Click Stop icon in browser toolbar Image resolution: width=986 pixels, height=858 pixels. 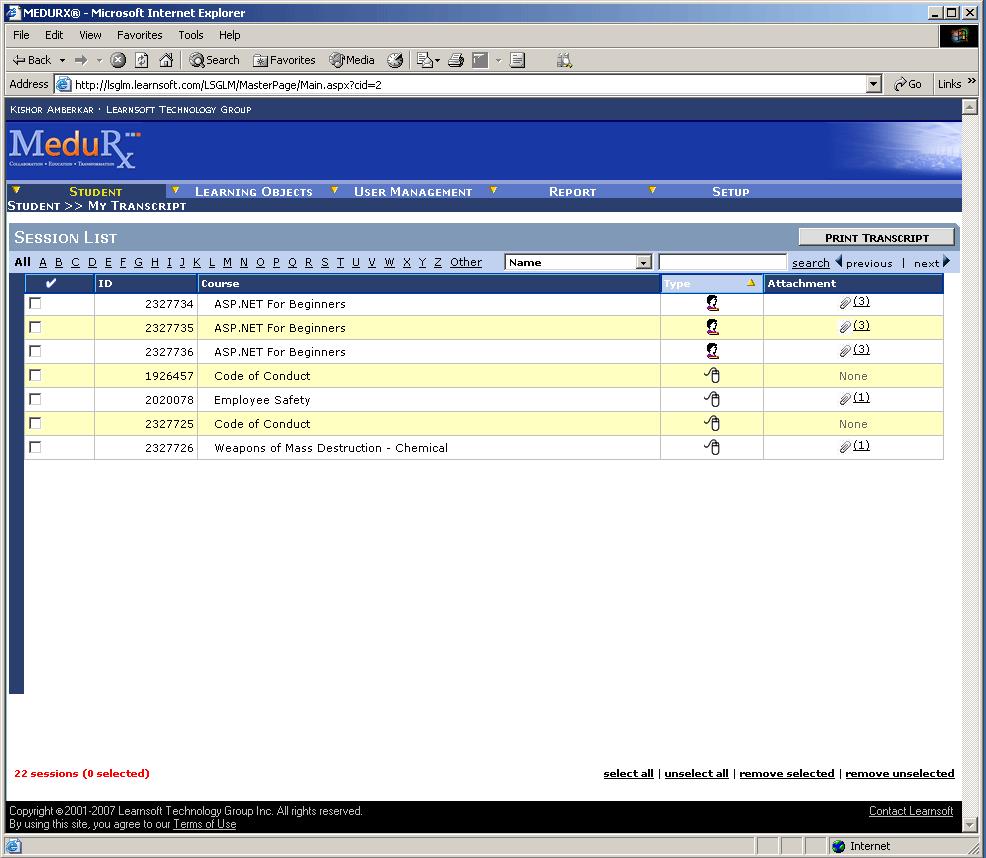[x=118, y=60]
